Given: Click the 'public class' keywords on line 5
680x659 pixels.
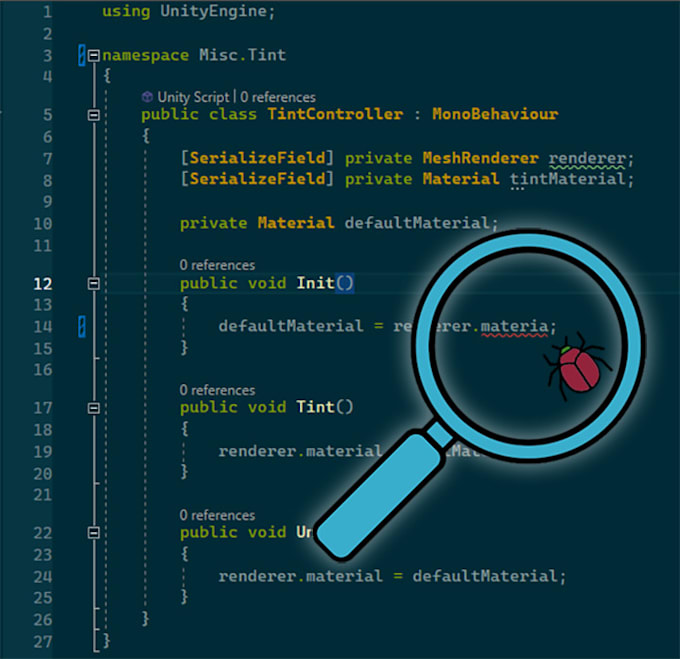Looking at the screenshot, I should (x=199, y=114).
